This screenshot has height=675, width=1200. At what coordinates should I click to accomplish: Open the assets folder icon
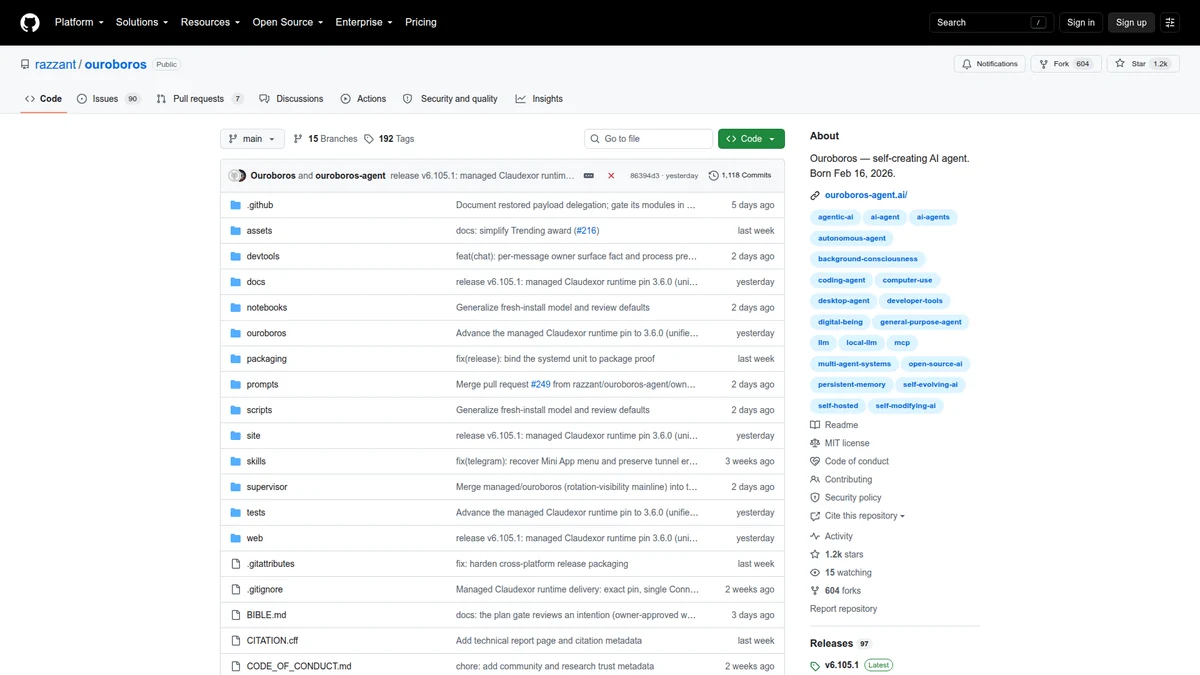236,231
